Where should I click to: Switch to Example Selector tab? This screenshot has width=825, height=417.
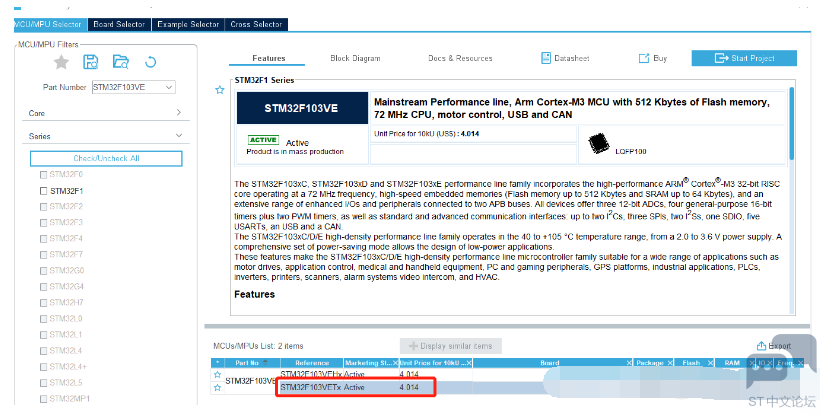click(x=188, y=24)
